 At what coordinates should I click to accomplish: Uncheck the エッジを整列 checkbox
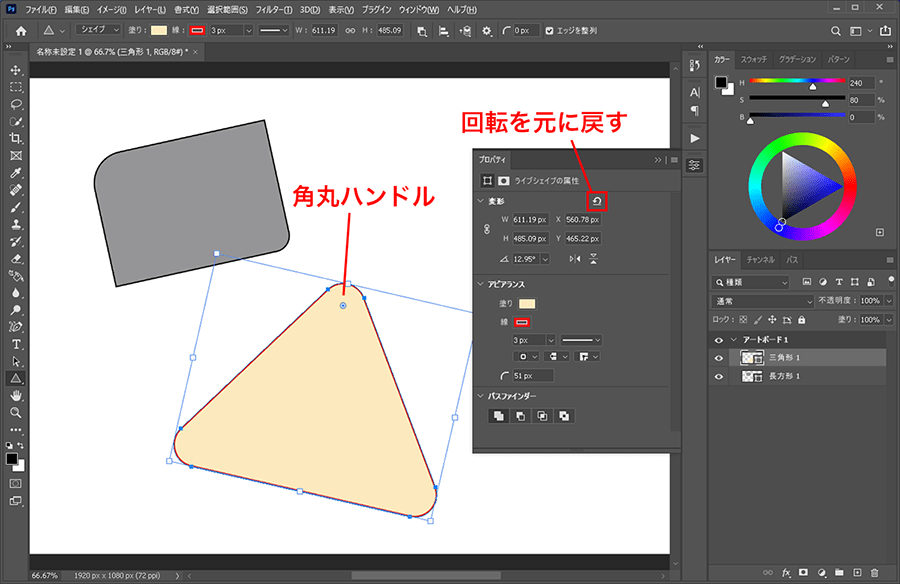[x=548, y=31]
